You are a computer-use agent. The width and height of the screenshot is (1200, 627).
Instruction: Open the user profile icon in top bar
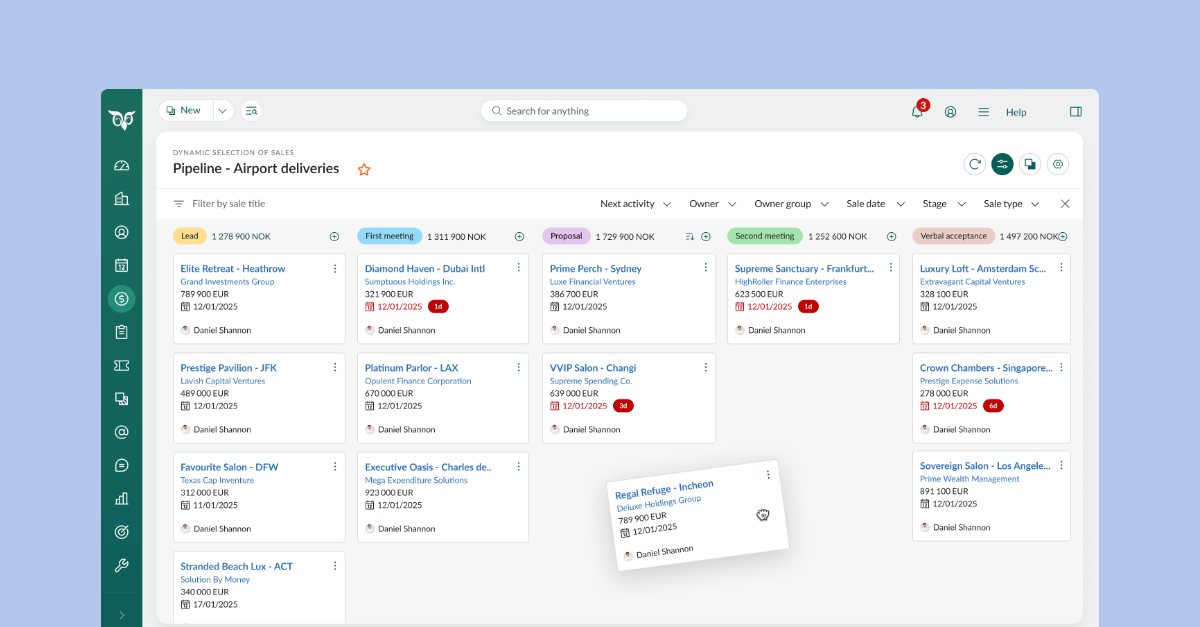click(x=950, y=112)
